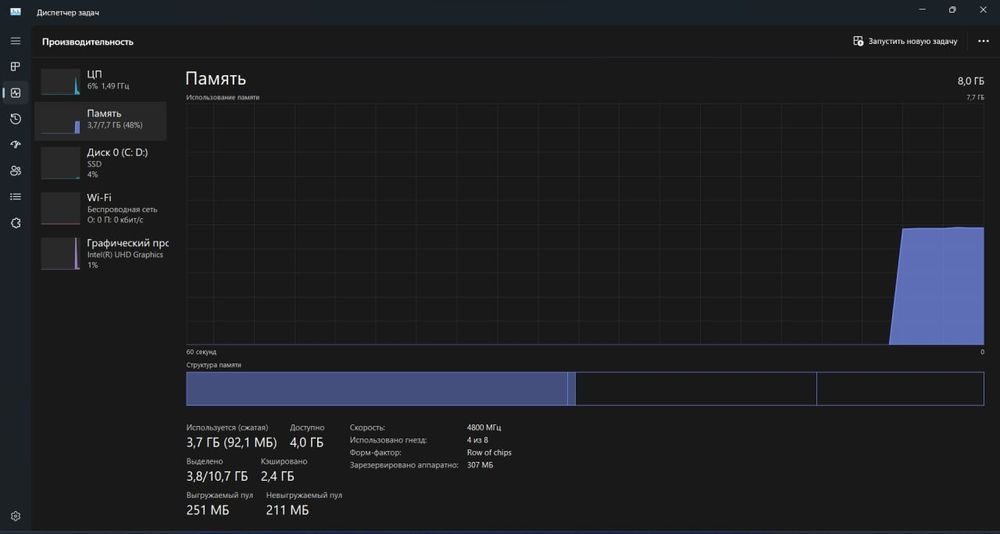This screenshot has width=1000, height=534.
Task: Go to Processes page icon in sidebar
Action: (x=16, y=67)
